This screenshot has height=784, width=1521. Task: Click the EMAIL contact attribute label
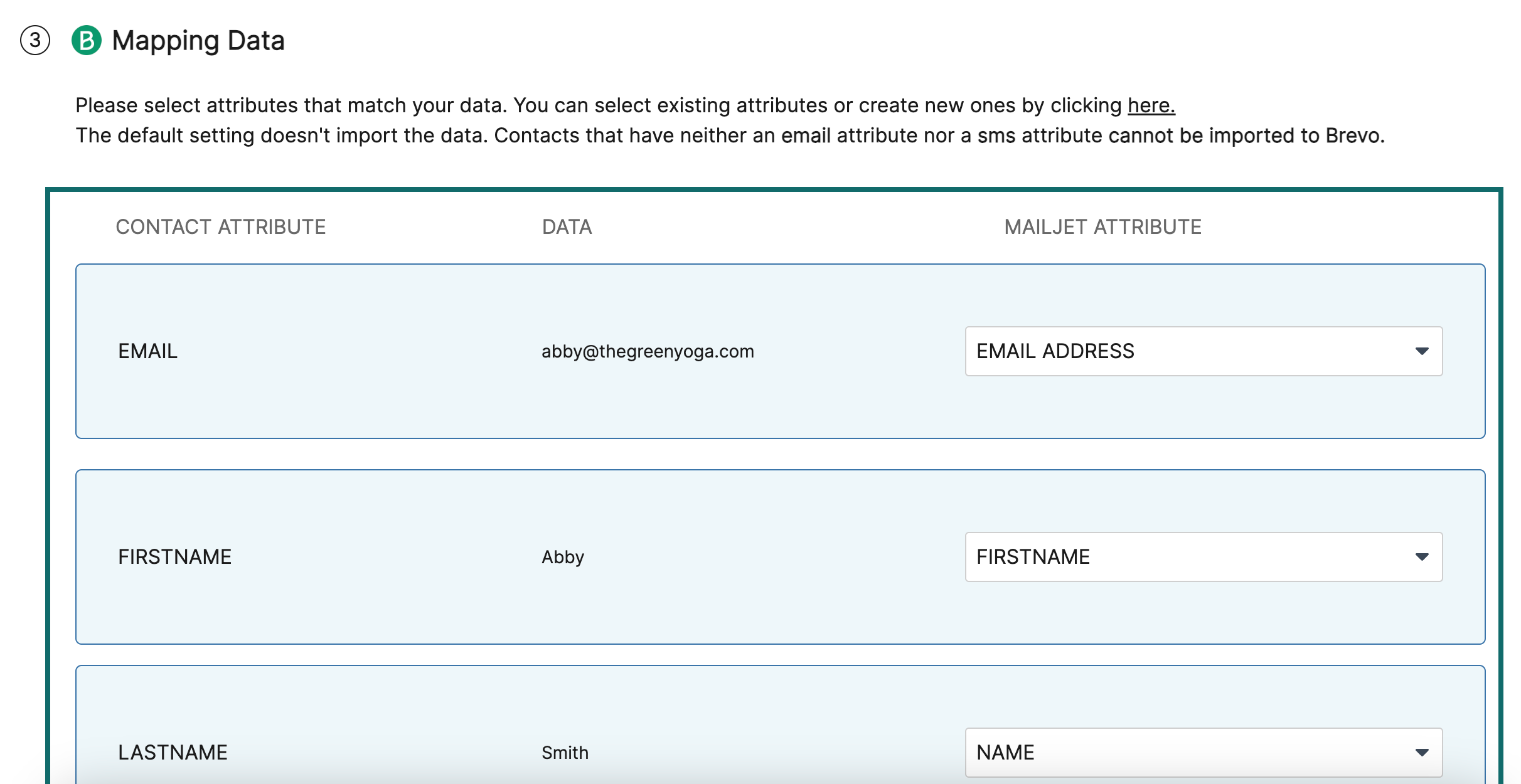(x=148, y=351)
